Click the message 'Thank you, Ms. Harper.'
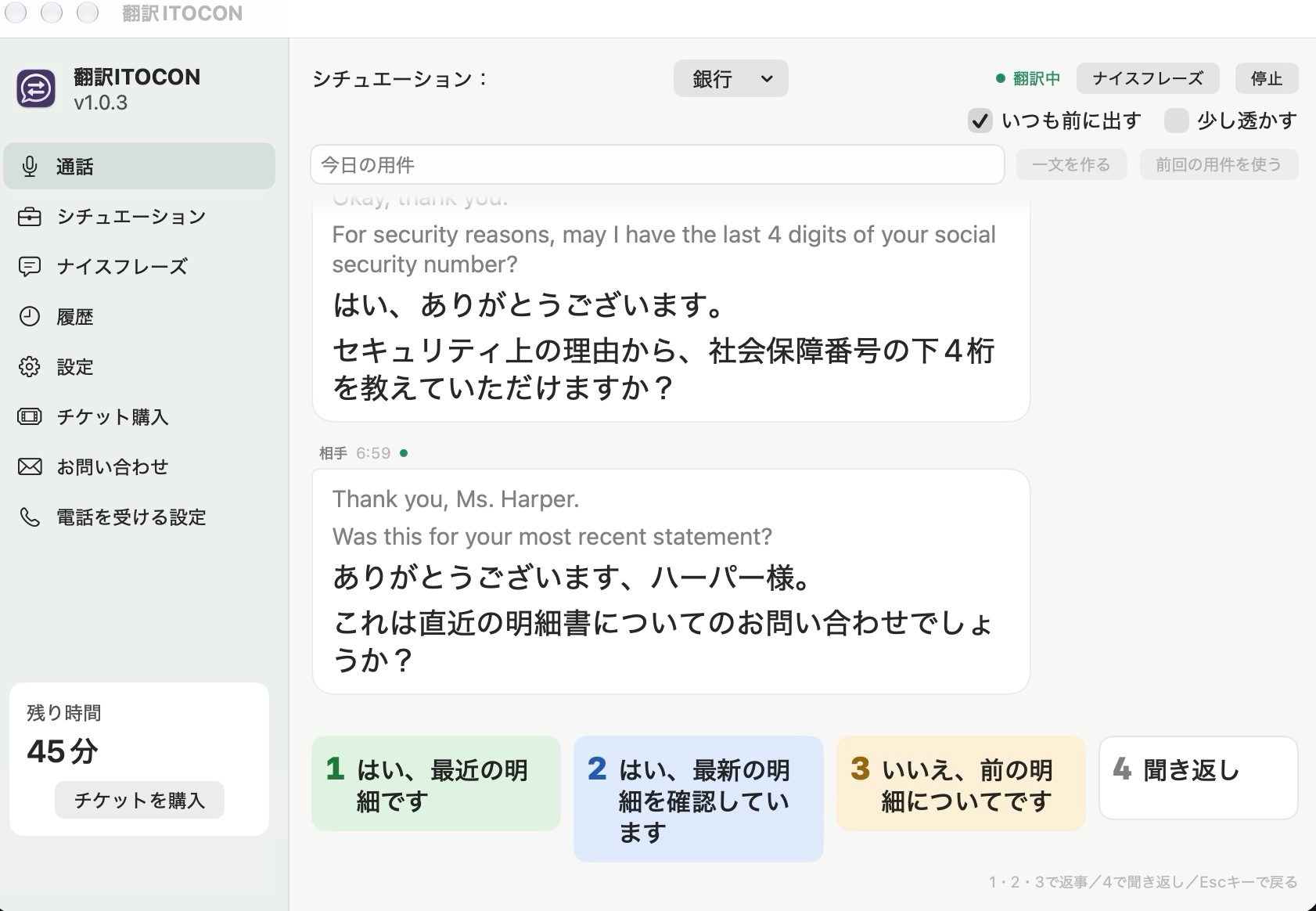The width and height of the screenshot is (1316, 911). click(455, 499)
